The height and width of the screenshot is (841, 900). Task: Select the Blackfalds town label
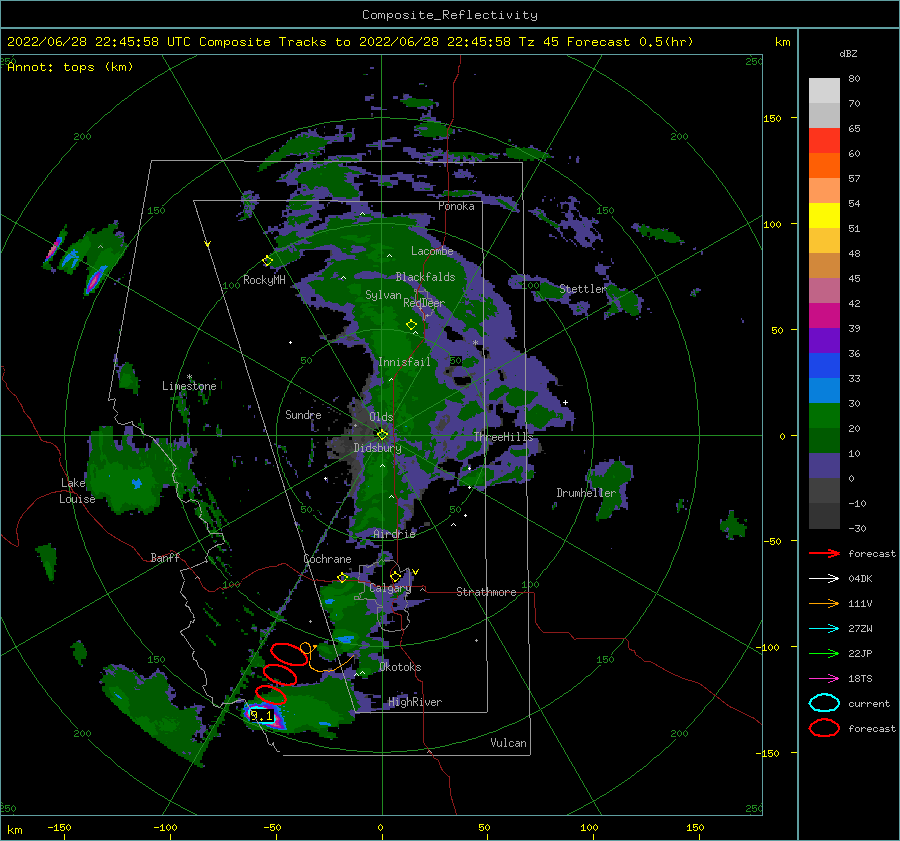click(425, 277)
